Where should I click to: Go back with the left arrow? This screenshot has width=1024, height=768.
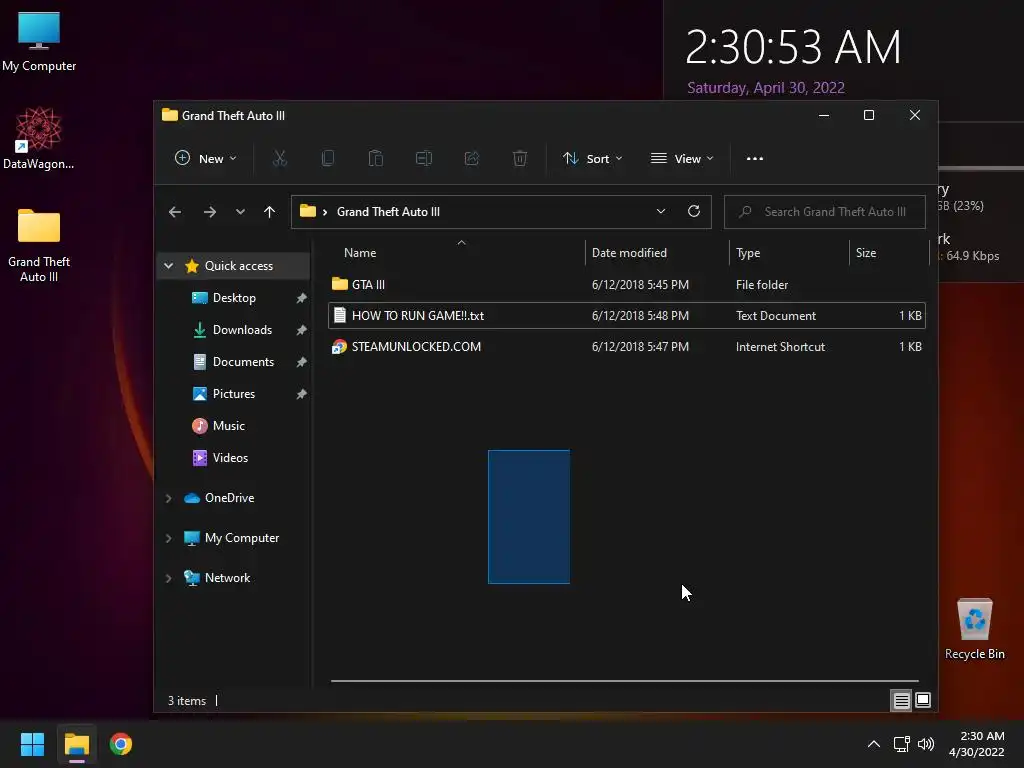point(174,212)
